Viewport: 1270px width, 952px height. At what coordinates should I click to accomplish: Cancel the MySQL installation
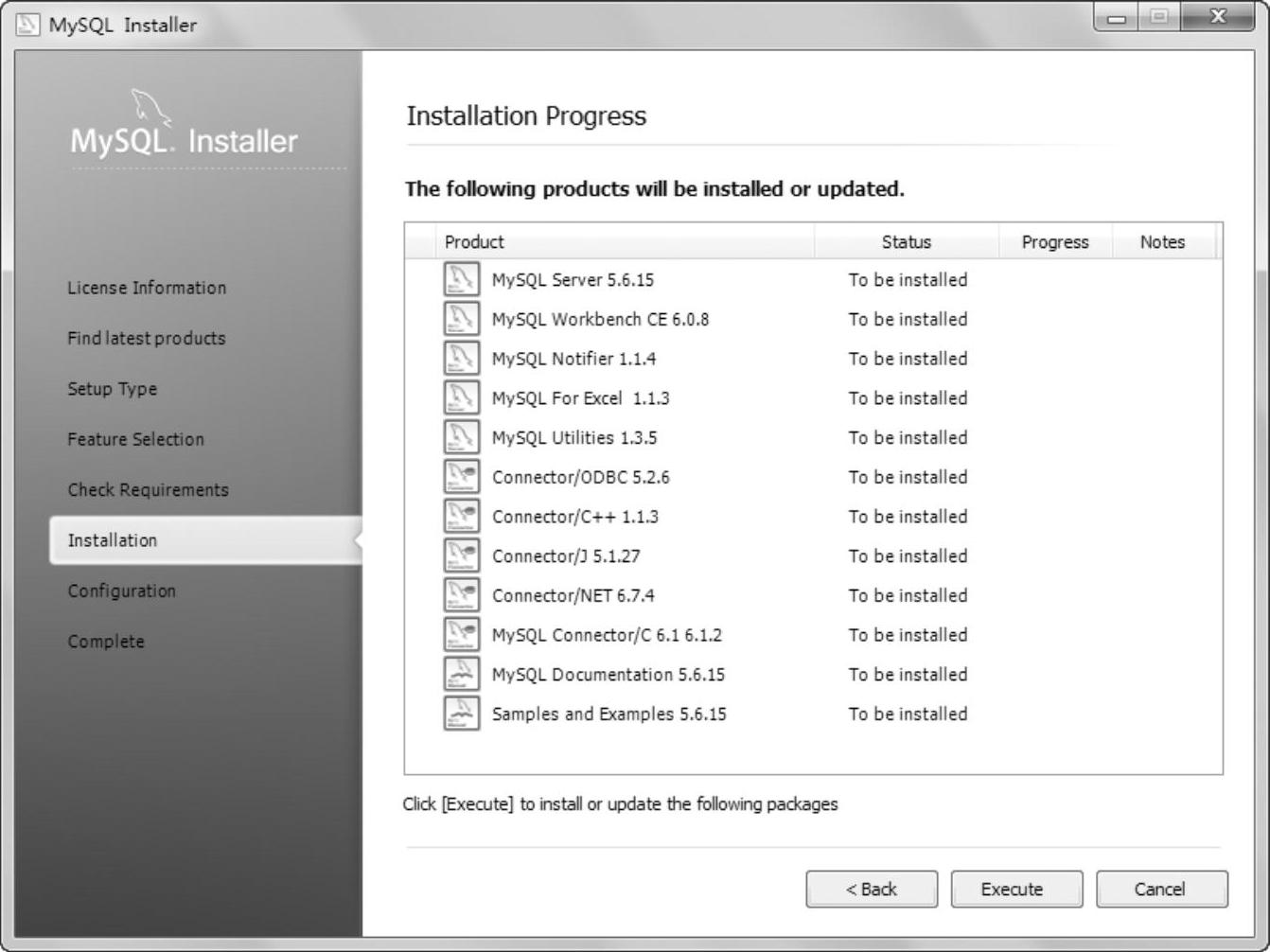tap(1162, 890)
